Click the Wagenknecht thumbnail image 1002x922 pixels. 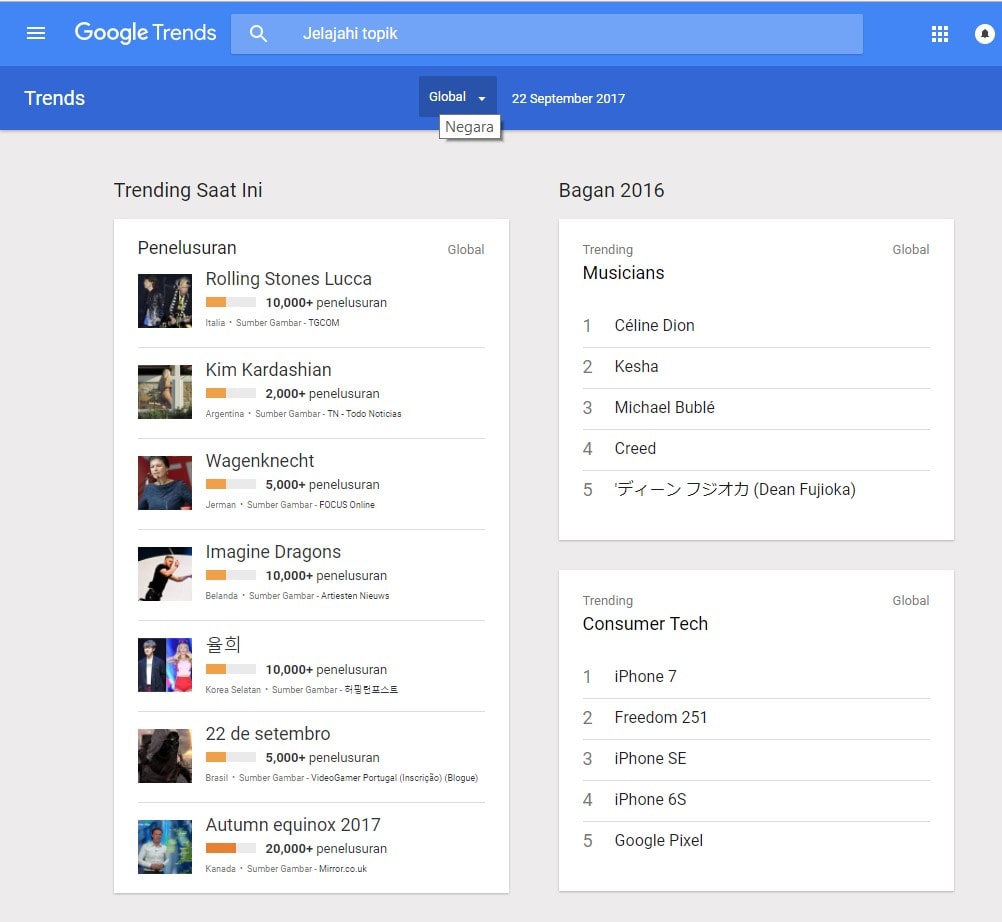(x=165, y=483)
